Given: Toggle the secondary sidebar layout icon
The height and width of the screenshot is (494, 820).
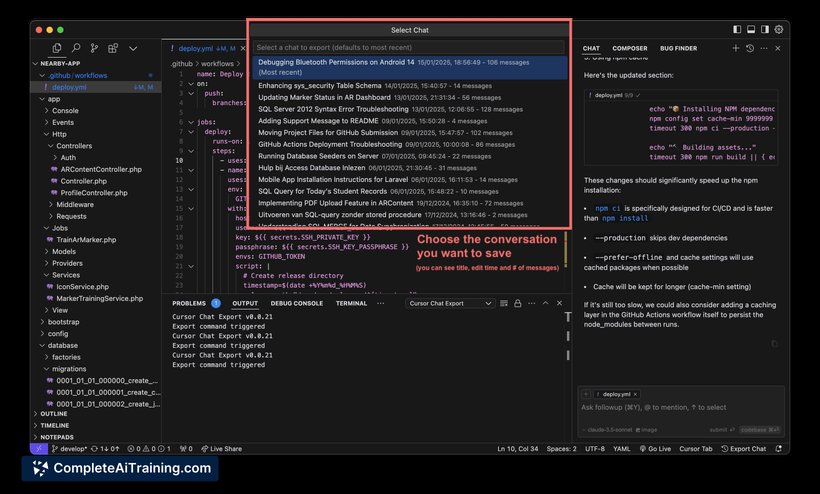Looking at the screenshot, I should click(765, 30).
